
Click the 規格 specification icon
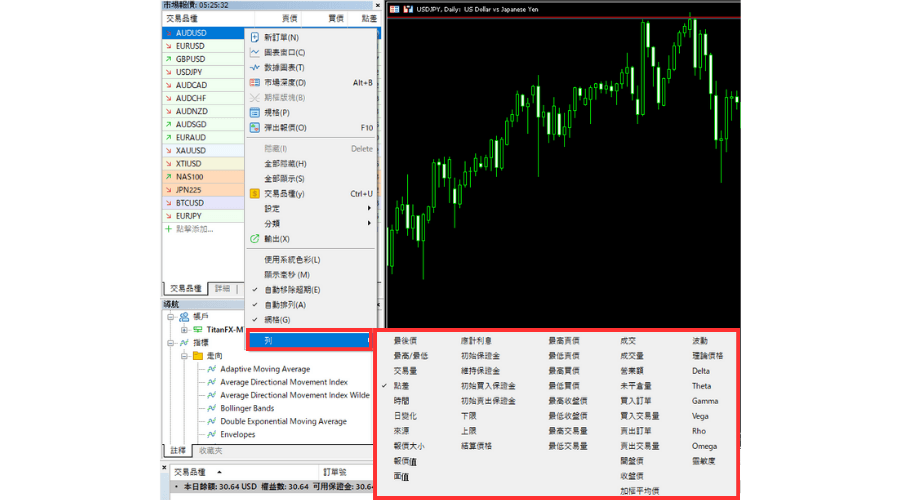click(255, 113)
